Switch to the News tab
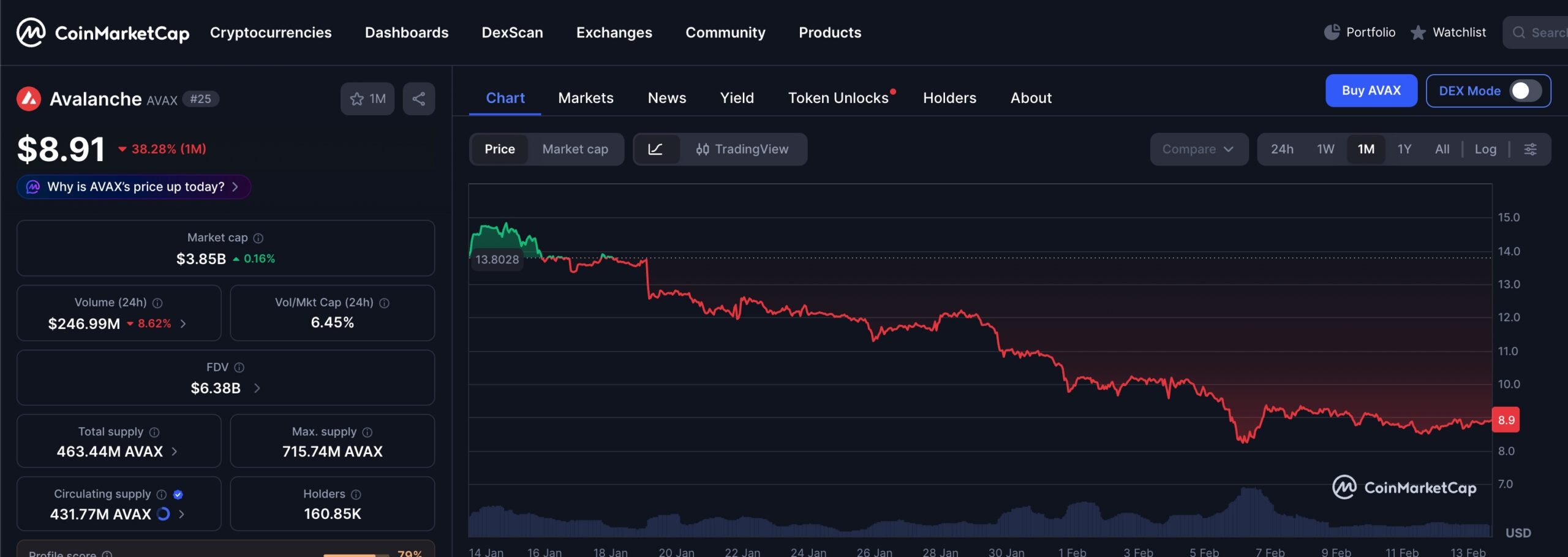The width and height of the screenshot is (1568, 557). click(x=667, y=98)
